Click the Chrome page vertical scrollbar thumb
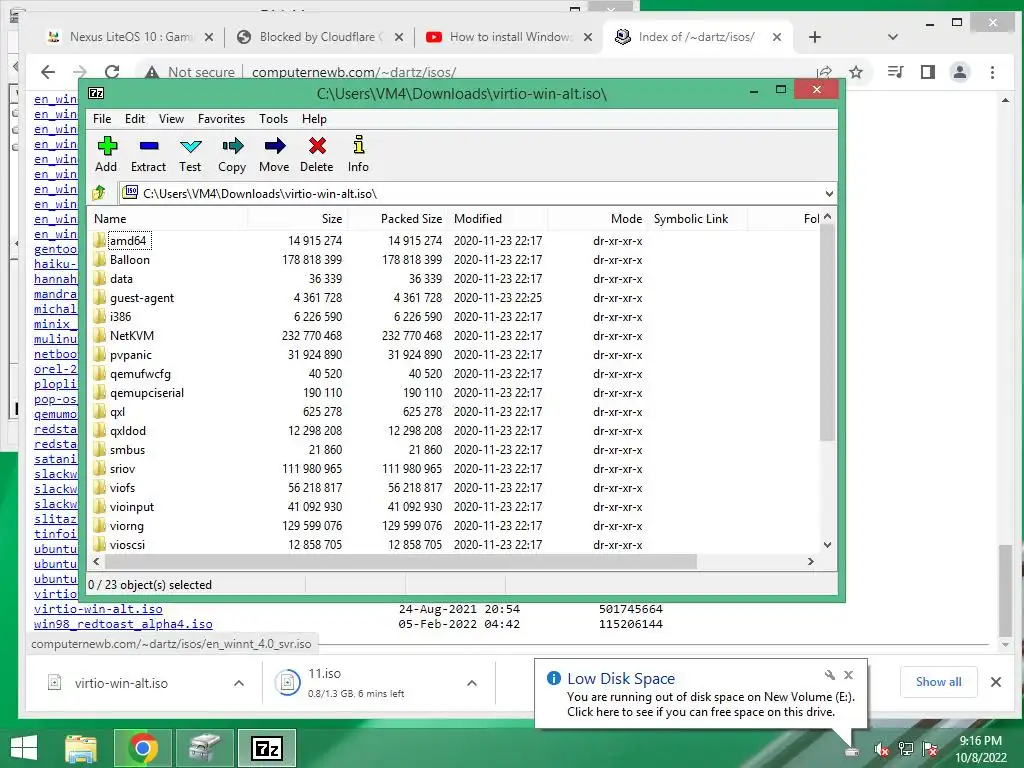Image resolution: width=1024 pixels, height=768 pixels. click(x=1006, y=590)
